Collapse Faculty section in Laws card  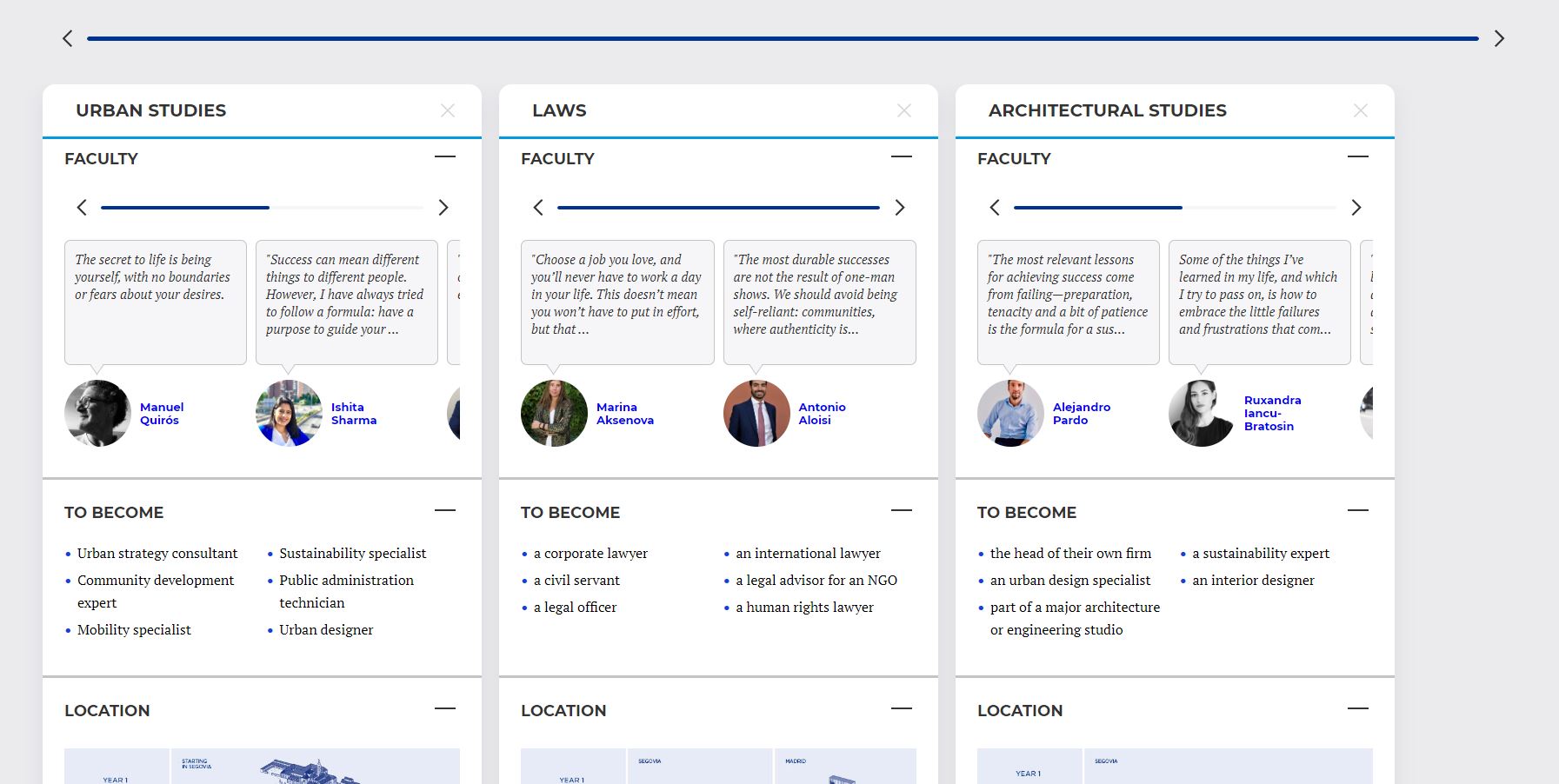tap(902, 157)
